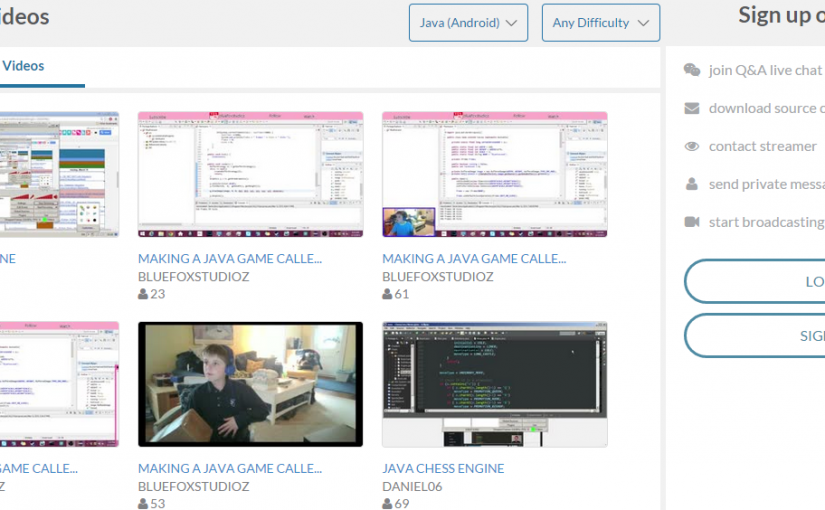Image resolution: width=825 pixels, height=510 pixels.
Task: Click the join Q&A live chat icon
Action: (692, 70)
